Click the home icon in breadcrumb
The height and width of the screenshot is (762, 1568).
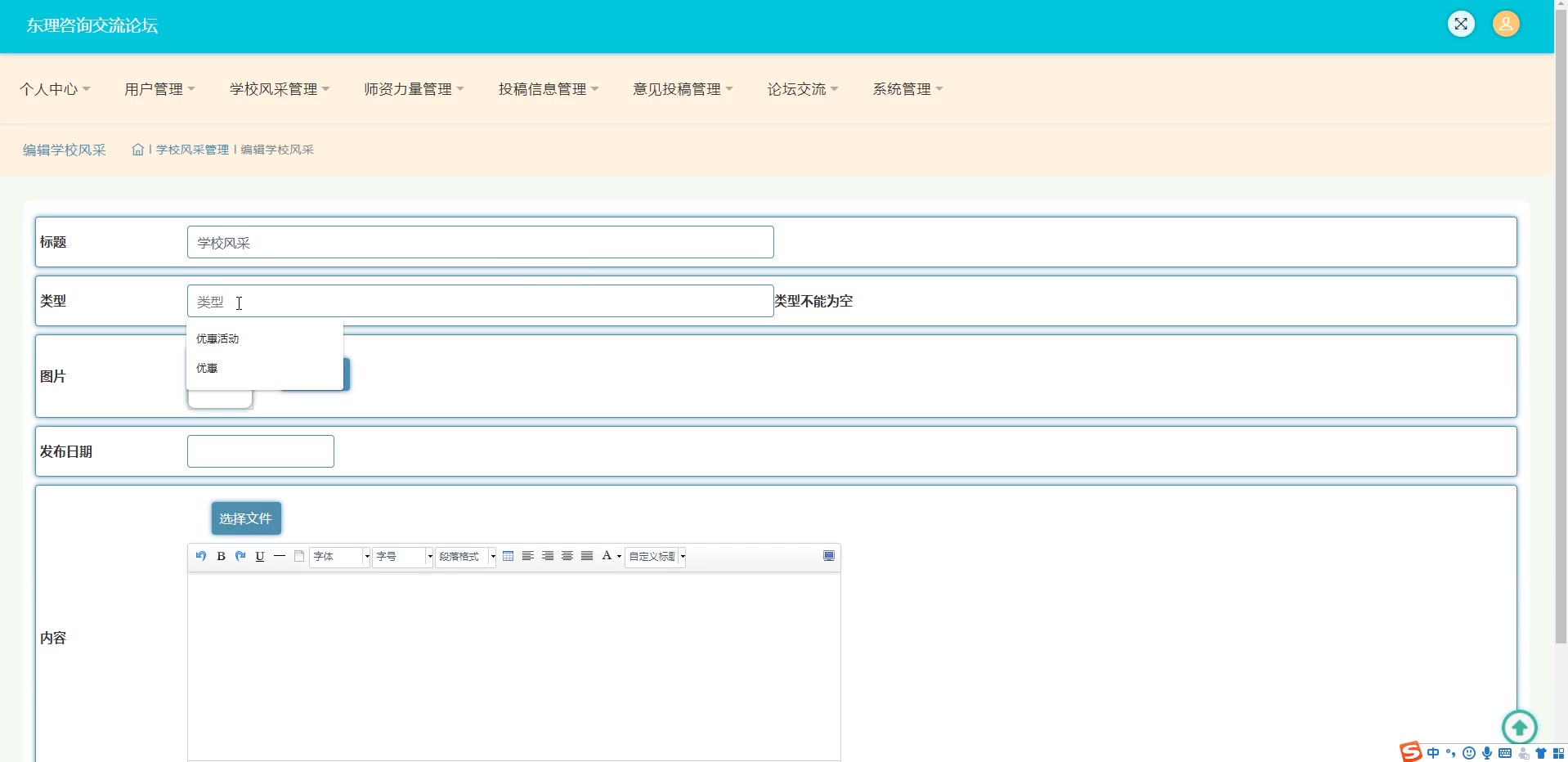coord(138,150)
